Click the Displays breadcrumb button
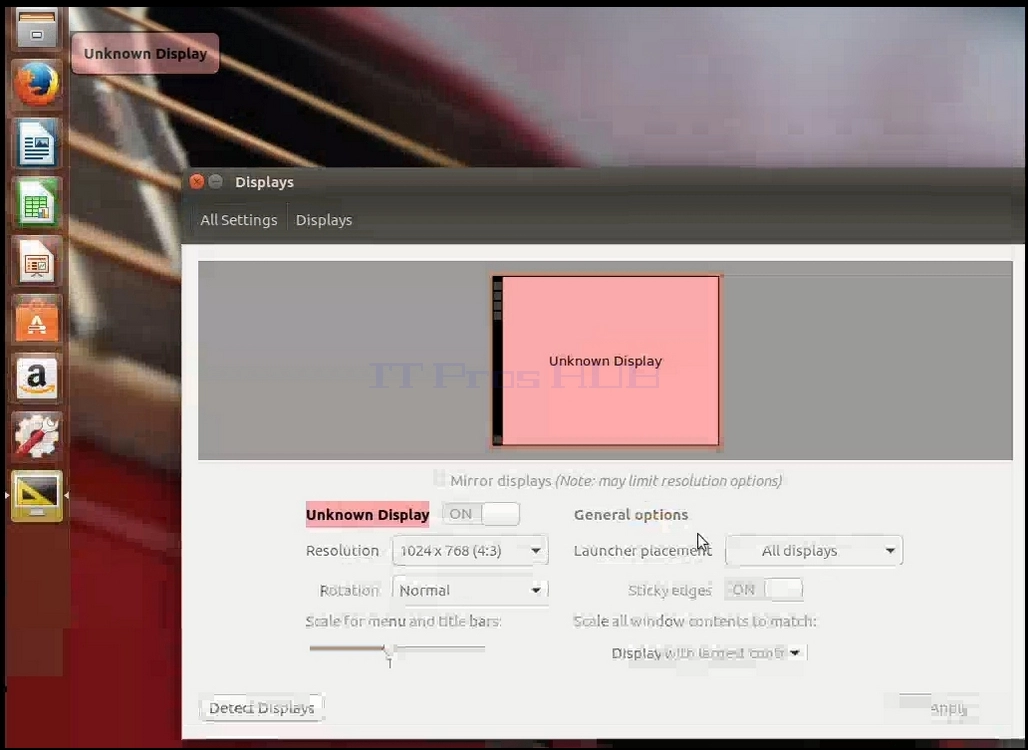Image resolution: width=1028 pixels, height=750 pixels. coord(324,220)
